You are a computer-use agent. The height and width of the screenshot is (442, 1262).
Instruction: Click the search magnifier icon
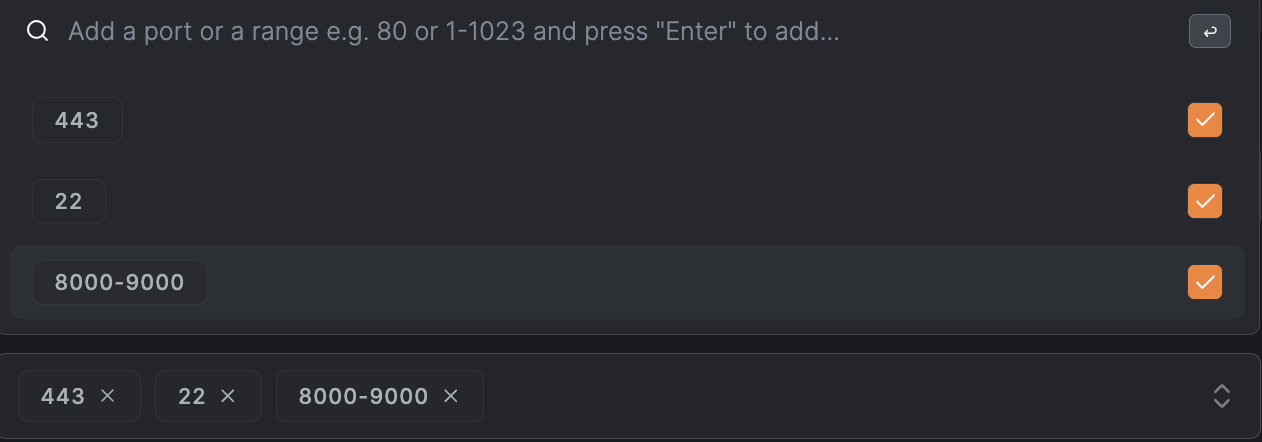pos(37,31)
